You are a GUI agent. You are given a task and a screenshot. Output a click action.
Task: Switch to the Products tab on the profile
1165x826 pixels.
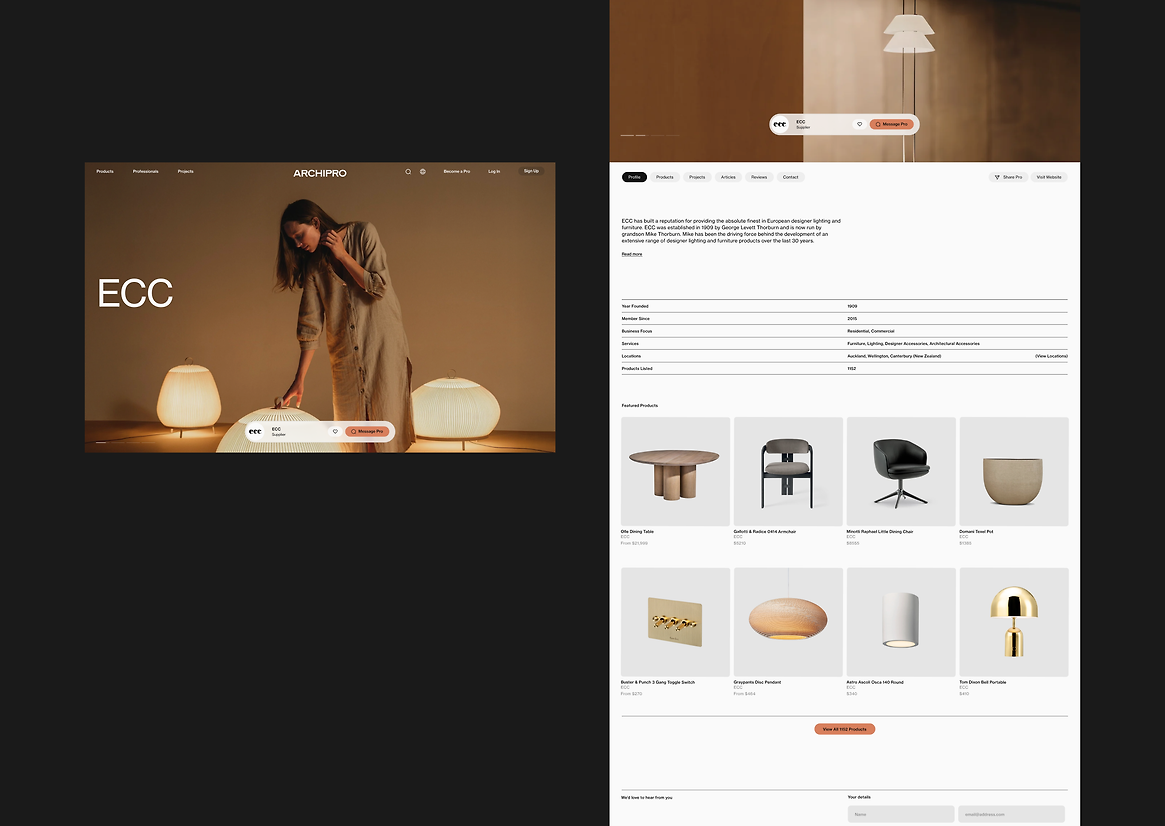click(665, 177)
